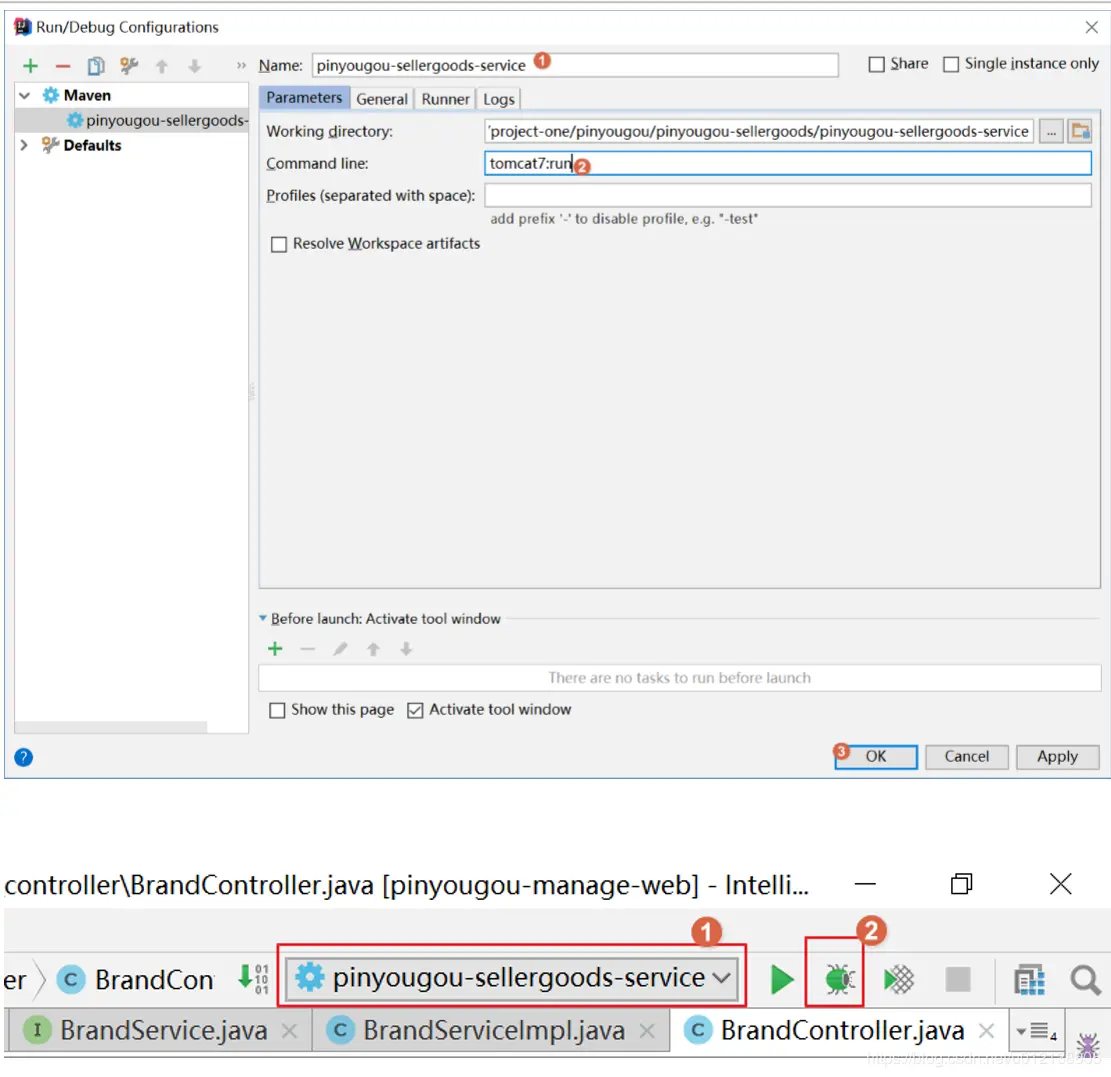Remove the selected configuration with the minus icon

click(63, 66)
